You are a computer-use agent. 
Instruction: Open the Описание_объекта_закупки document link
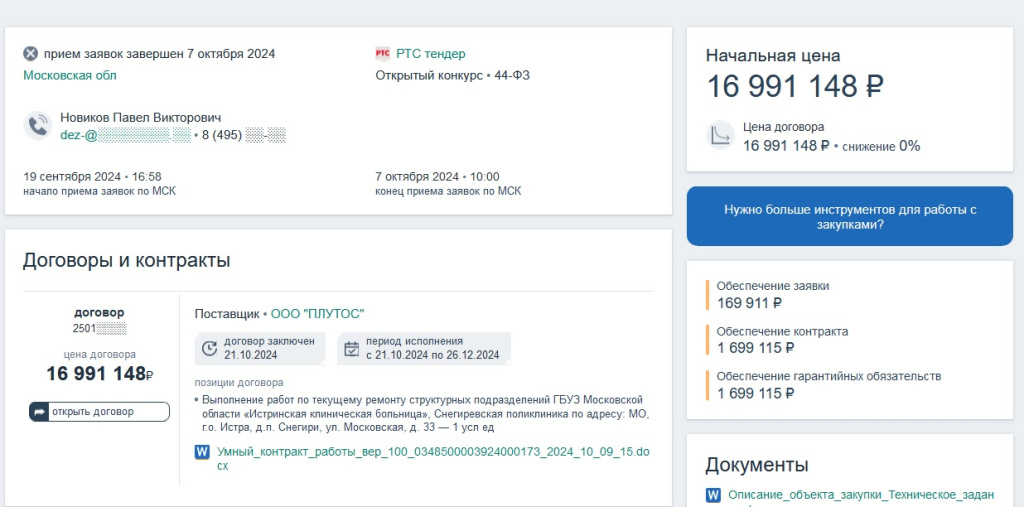pos(860,495)
